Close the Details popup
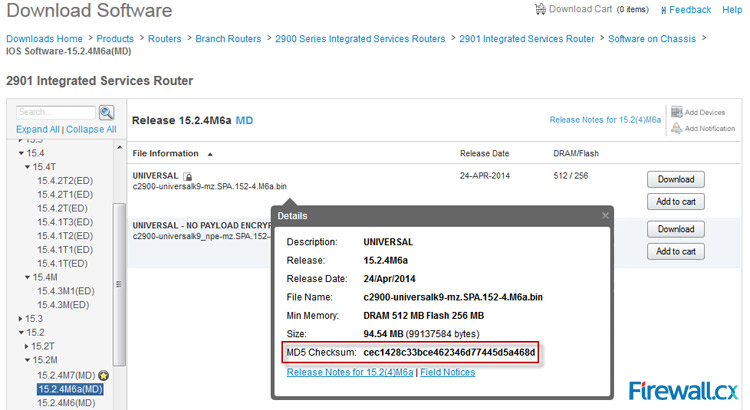 pos(605,215)
